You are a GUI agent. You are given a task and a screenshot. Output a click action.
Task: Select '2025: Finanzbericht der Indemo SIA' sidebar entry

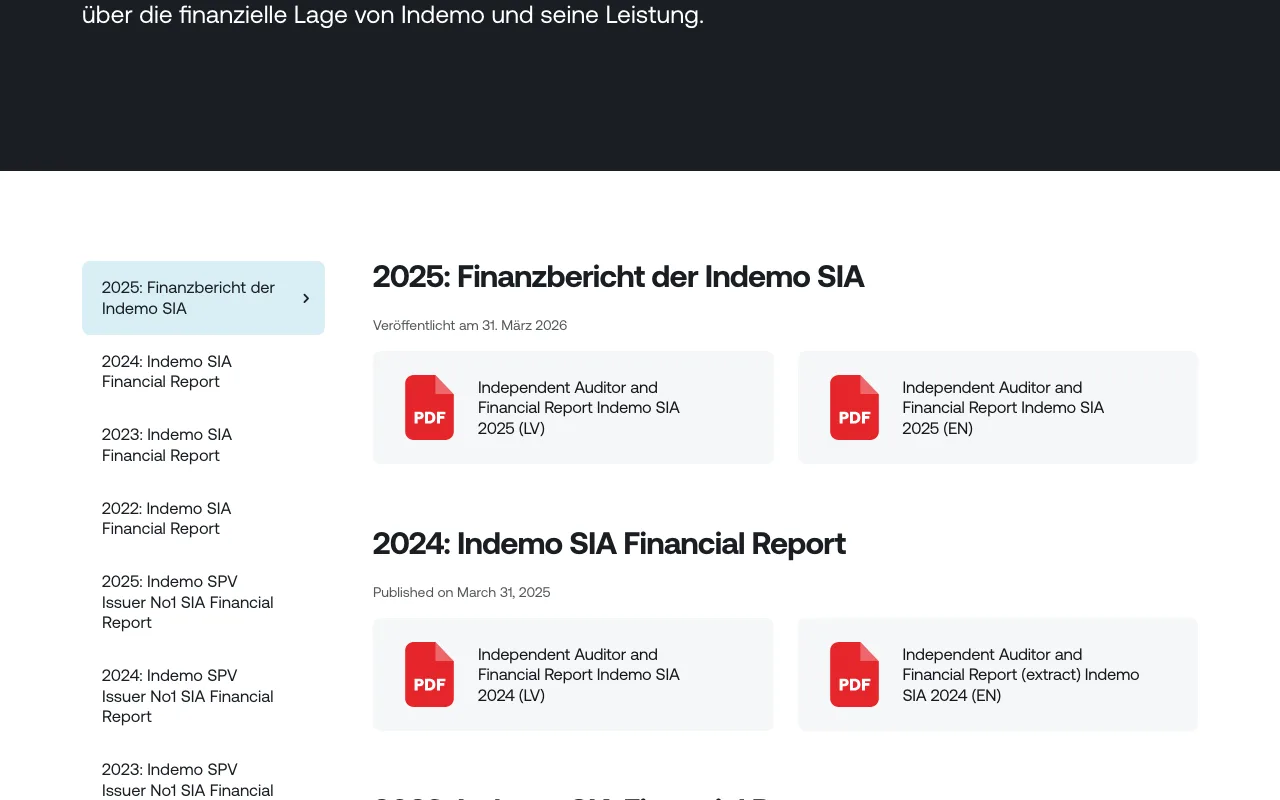pyautogui.click(x=203, y=298)
